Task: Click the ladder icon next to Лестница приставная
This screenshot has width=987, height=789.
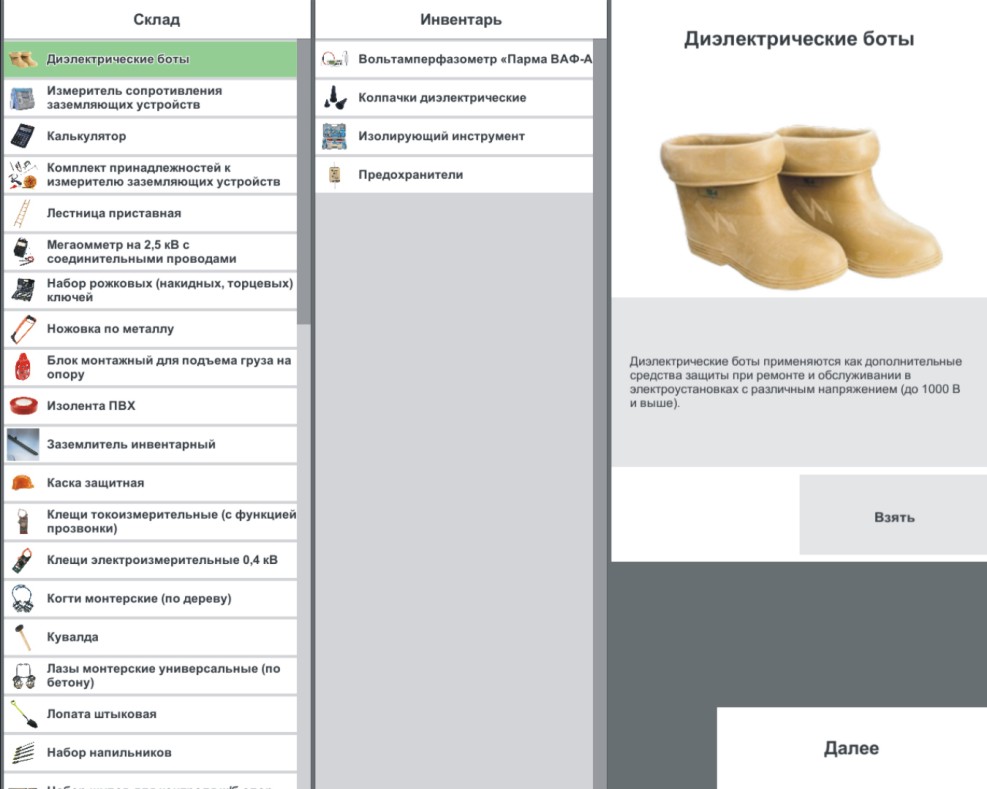Action: pos(22,213)
